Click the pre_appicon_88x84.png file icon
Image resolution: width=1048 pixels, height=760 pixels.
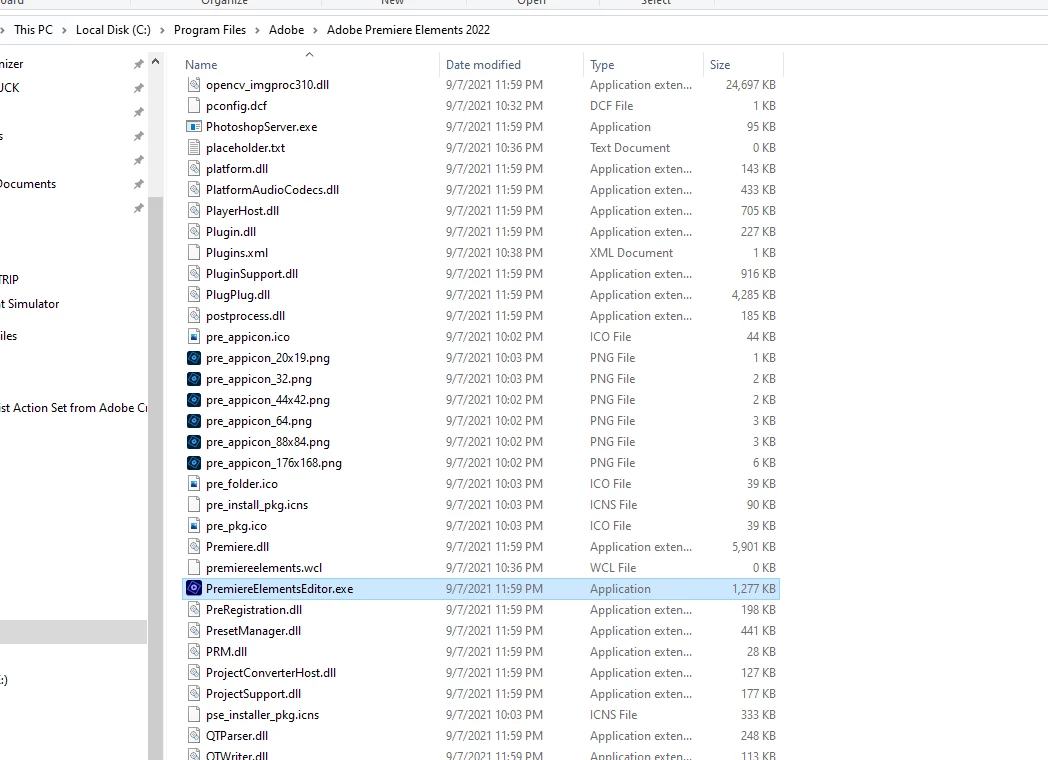[x=194, y=441]
